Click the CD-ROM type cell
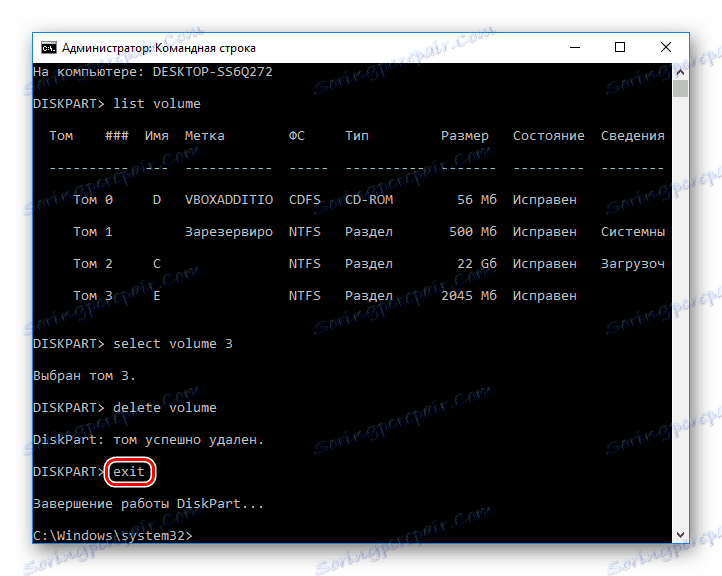The height and width of the screenshot is (576, 722). tap(369, 200)
